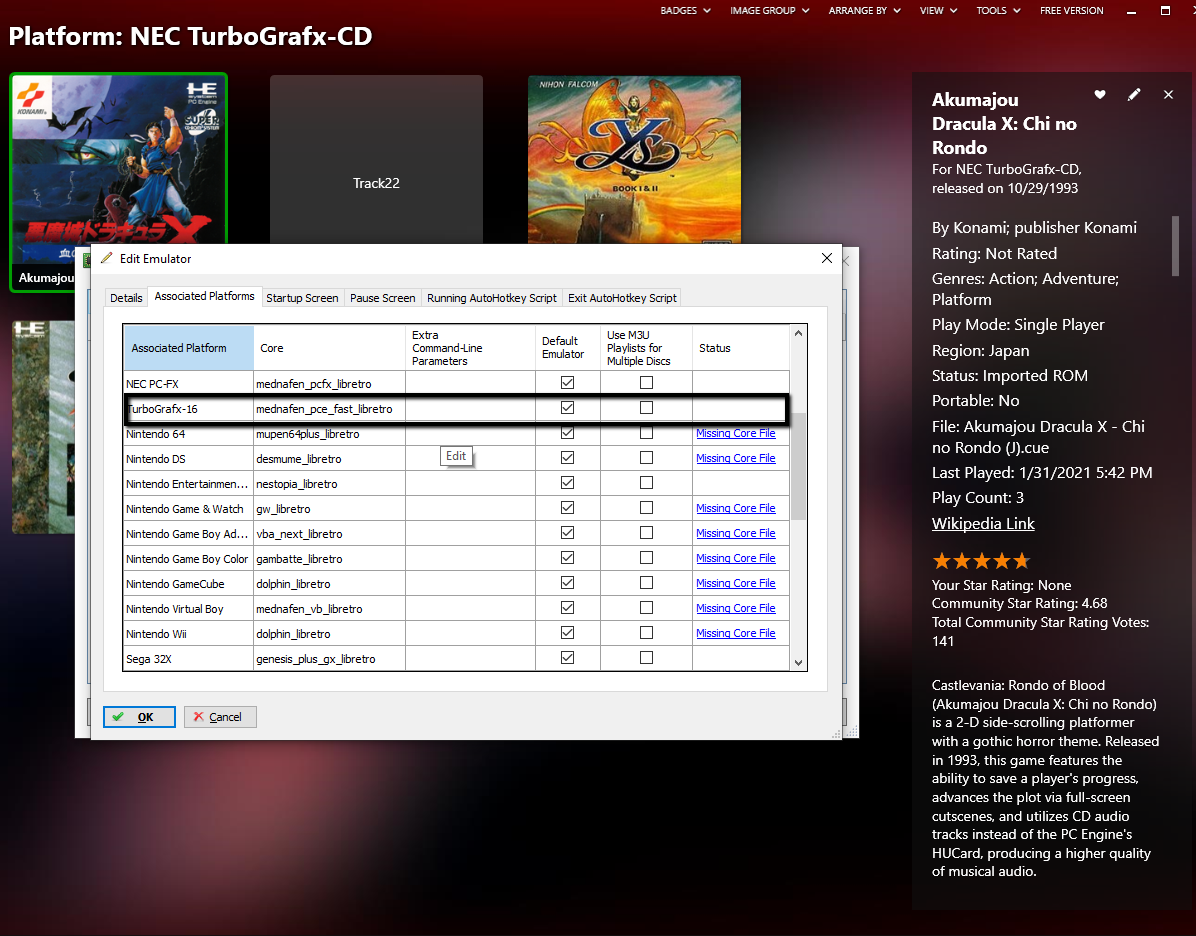This screenshot has height=936, width=1196.
Task: Select the Nintendo Virtual Boy platform cell
Action: pos(188,609)
